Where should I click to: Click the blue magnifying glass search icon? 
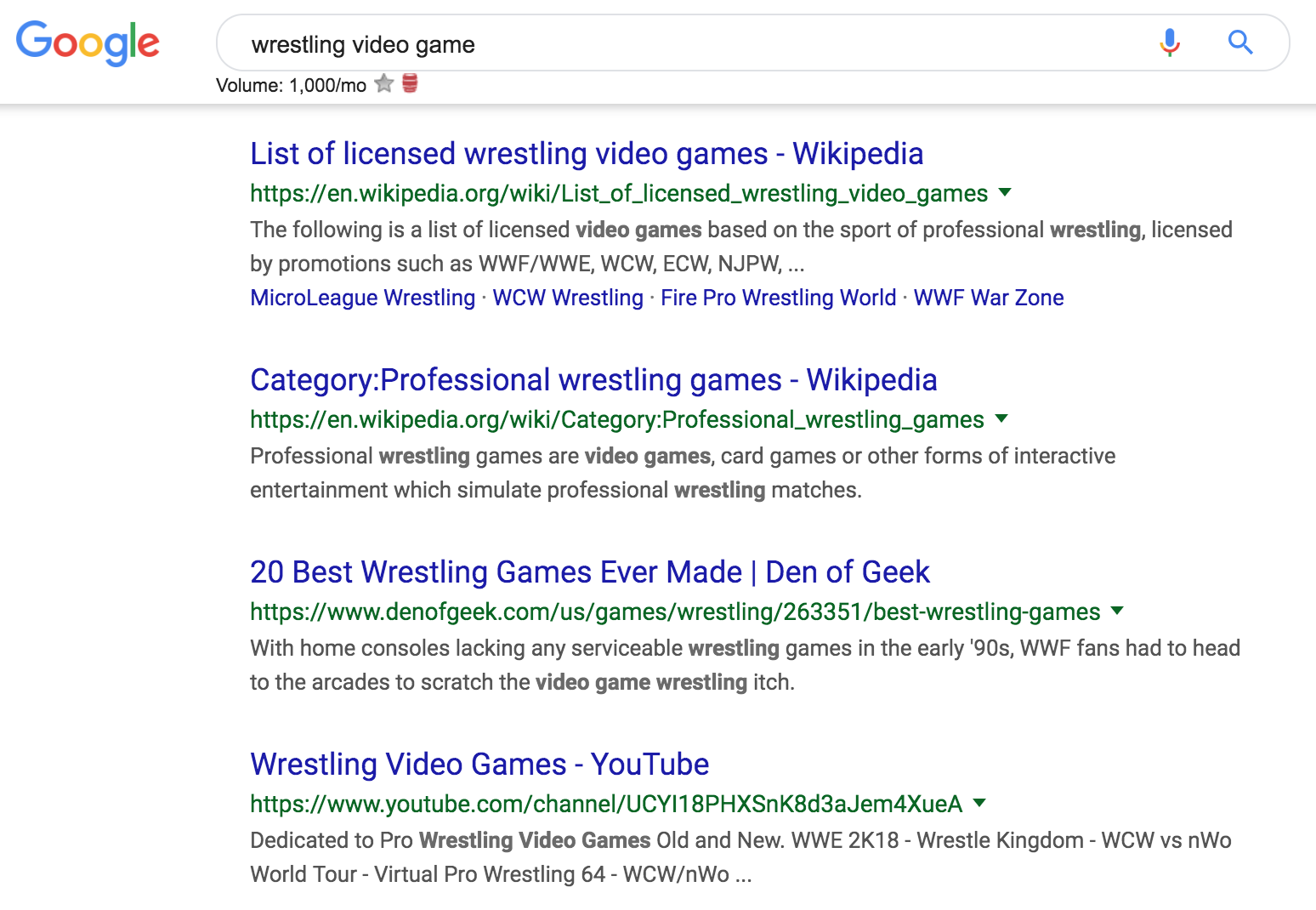1240,42
